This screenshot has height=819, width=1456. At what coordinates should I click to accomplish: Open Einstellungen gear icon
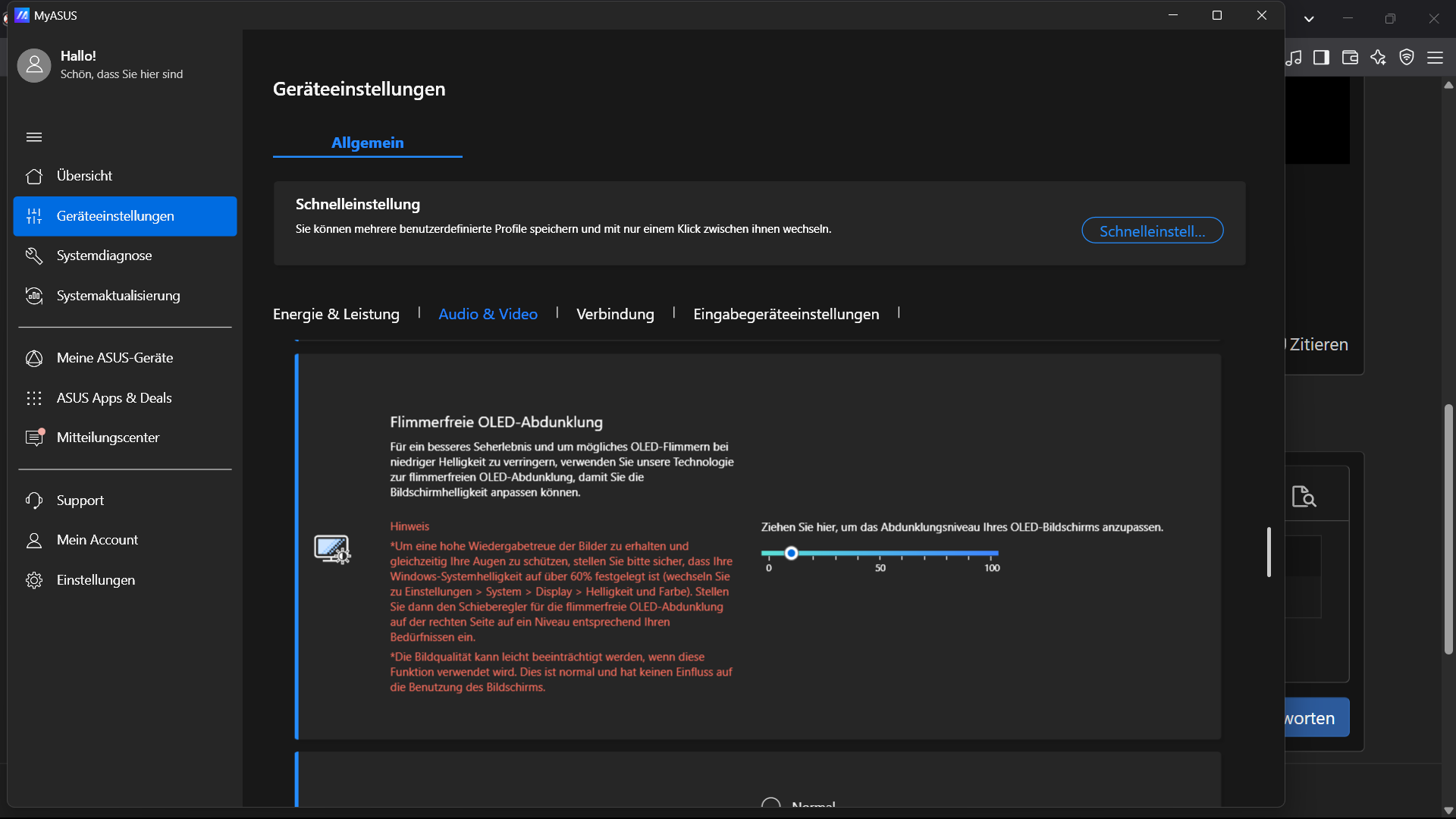pyautogui.click(x=34, y=580)
